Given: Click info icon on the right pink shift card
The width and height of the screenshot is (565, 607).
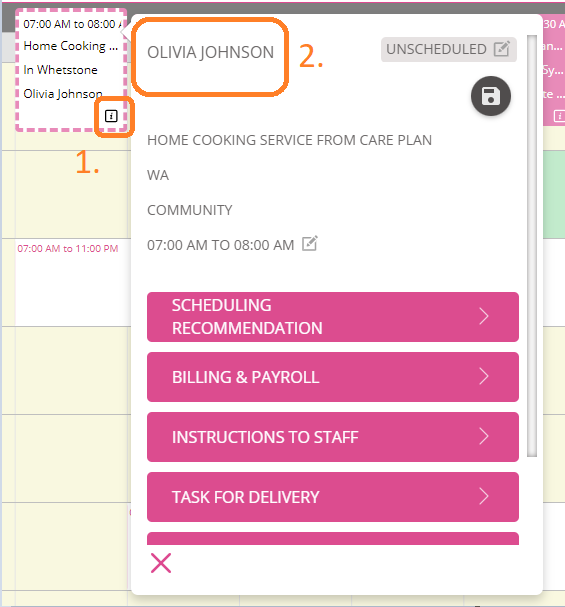Looking at the screenshot, I should coord(560,116).
